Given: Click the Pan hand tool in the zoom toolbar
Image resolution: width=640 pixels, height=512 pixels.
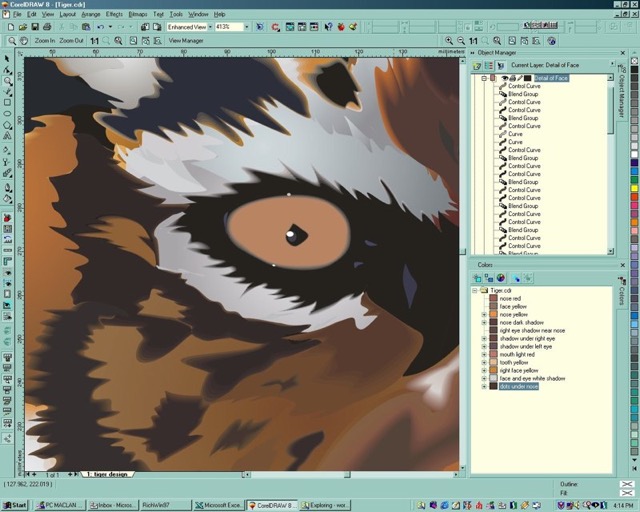Looking at the screenshot, I should 24,41.
